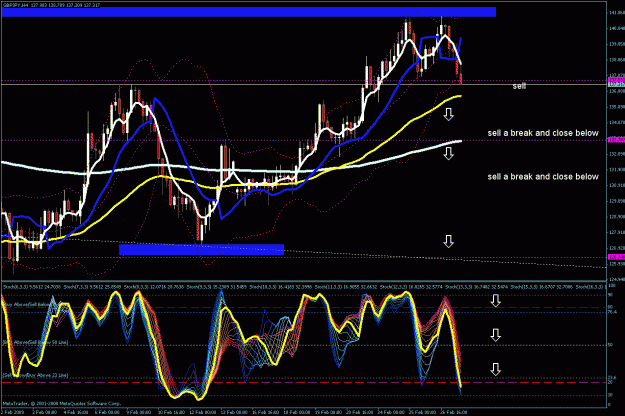Click the "2 Feb 2009" date label
Screen dimensions: 625x416
(13, 412)
